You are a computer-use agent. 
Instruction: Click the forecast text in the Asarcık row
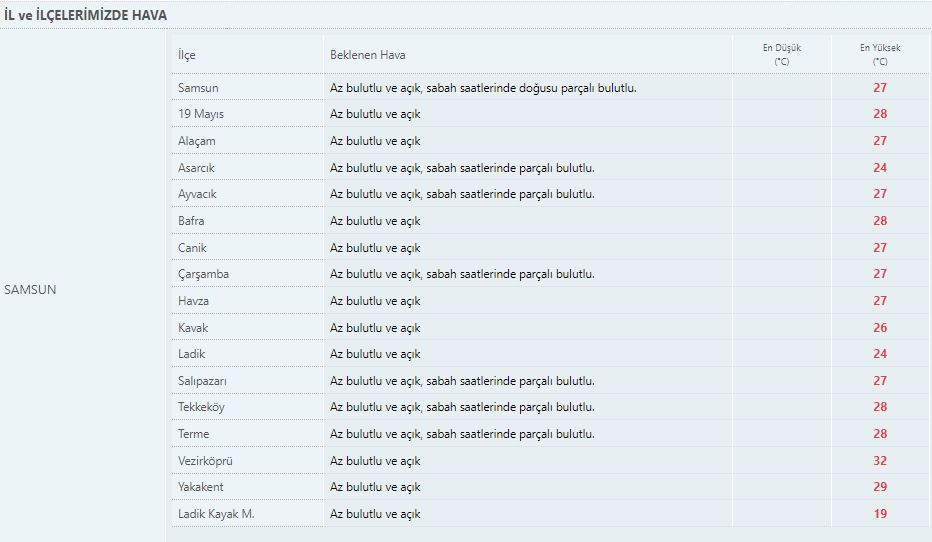tap(462, 168)
